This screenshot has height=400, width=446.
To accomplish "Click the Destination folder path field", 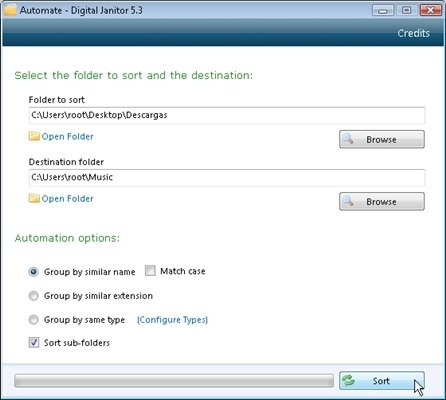I will point(227,177).
